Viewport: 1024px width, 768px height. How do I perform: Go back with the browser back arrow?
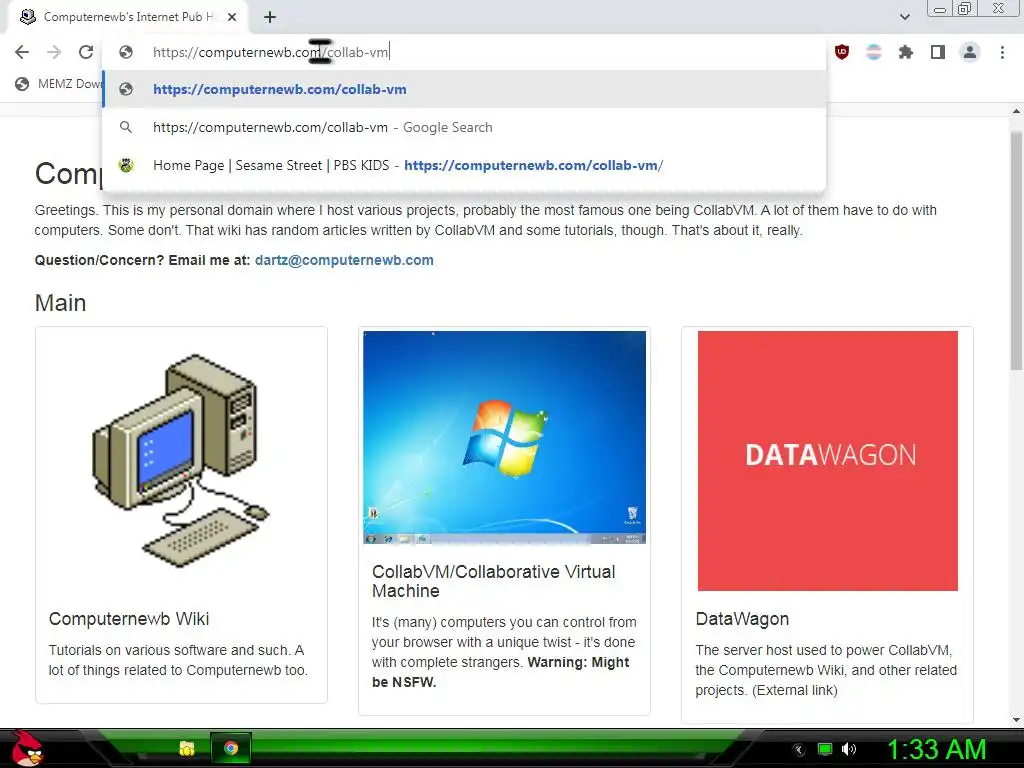pyautogui.click(x=22, y=52)
